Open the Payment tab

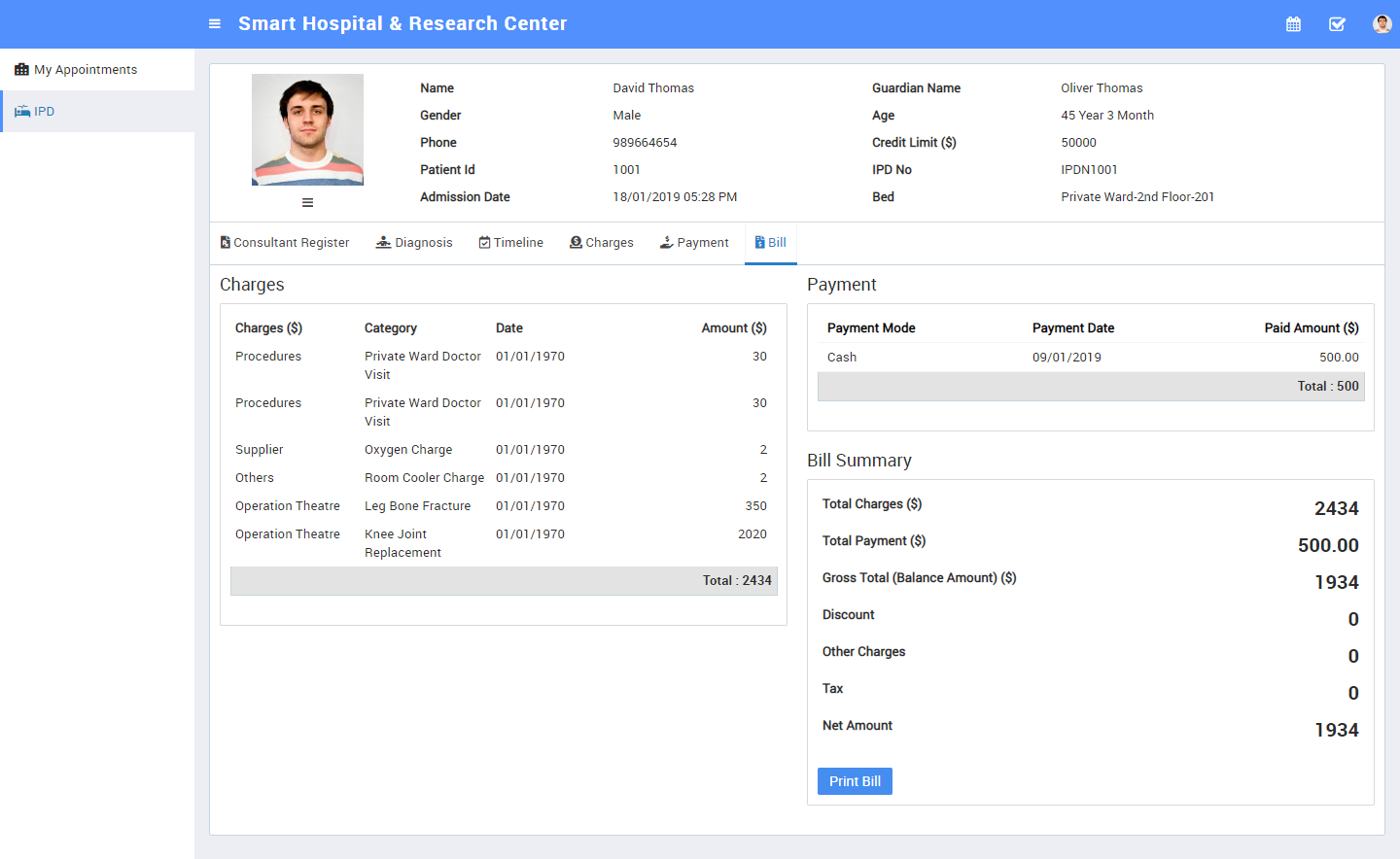tap(694, 243)
